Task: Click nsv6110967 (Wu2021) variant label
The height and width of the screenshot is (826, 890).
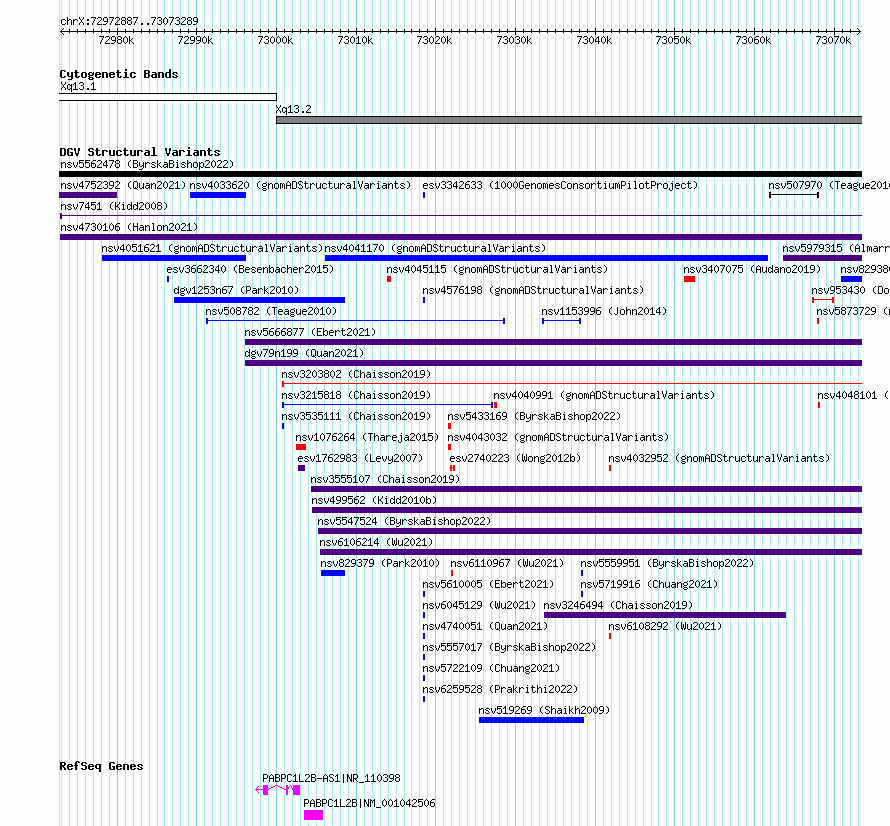Action: [x=507, y=564]
